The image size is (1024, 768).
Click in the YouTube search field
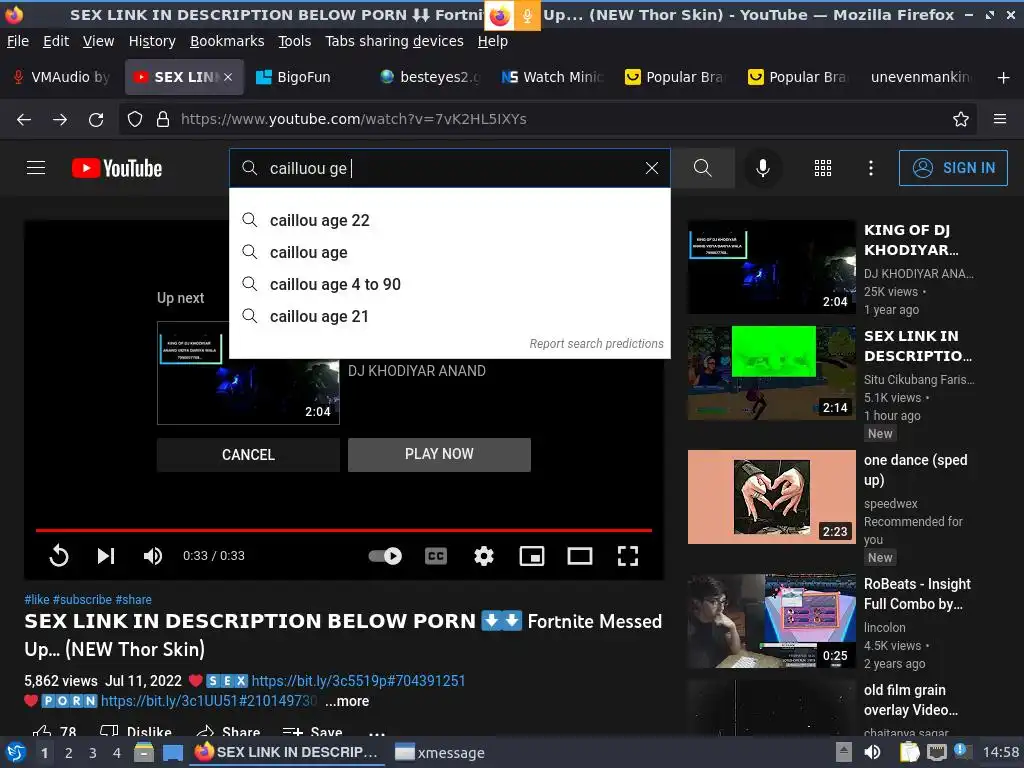pos(451,168)
